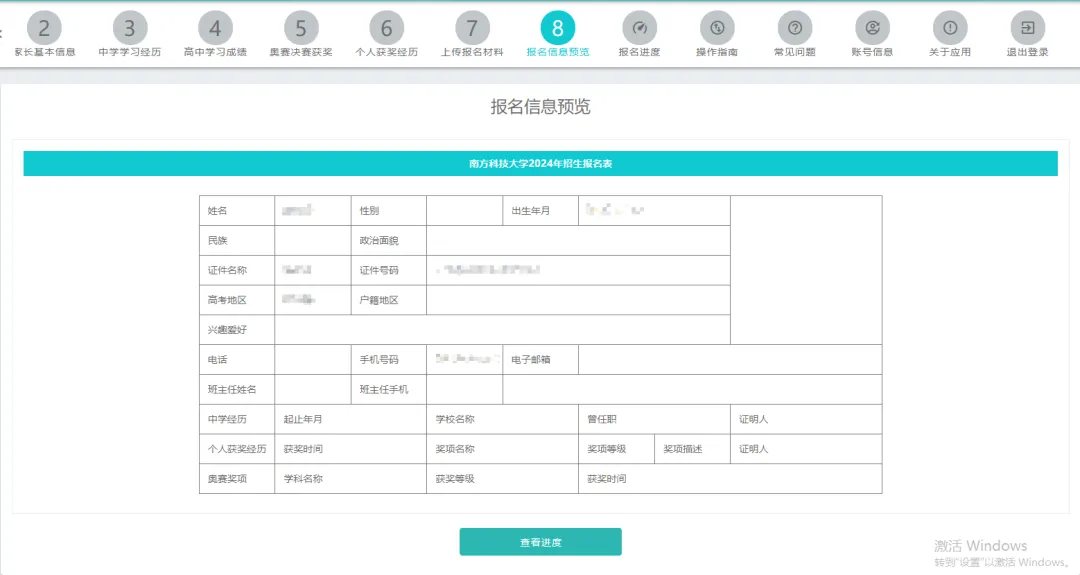
Task: Open the 常见问题 FAQ icon
Action: [x=795, y=28]
